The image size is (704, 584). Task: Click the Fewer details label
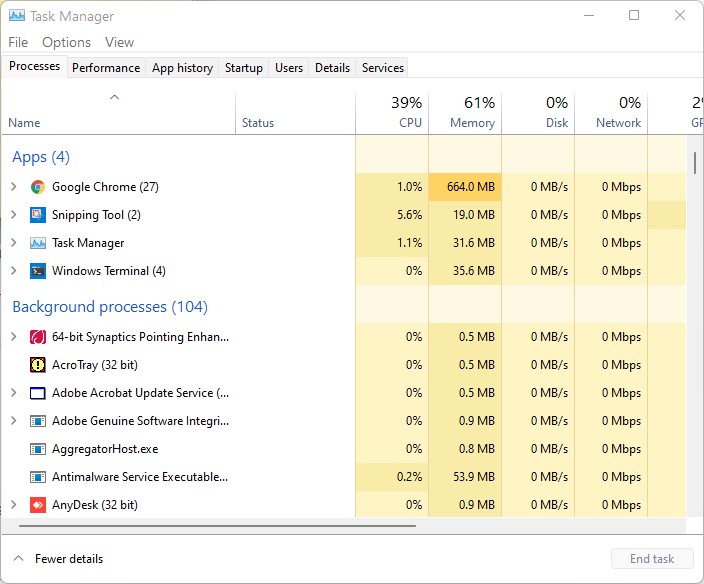(69, 559)
